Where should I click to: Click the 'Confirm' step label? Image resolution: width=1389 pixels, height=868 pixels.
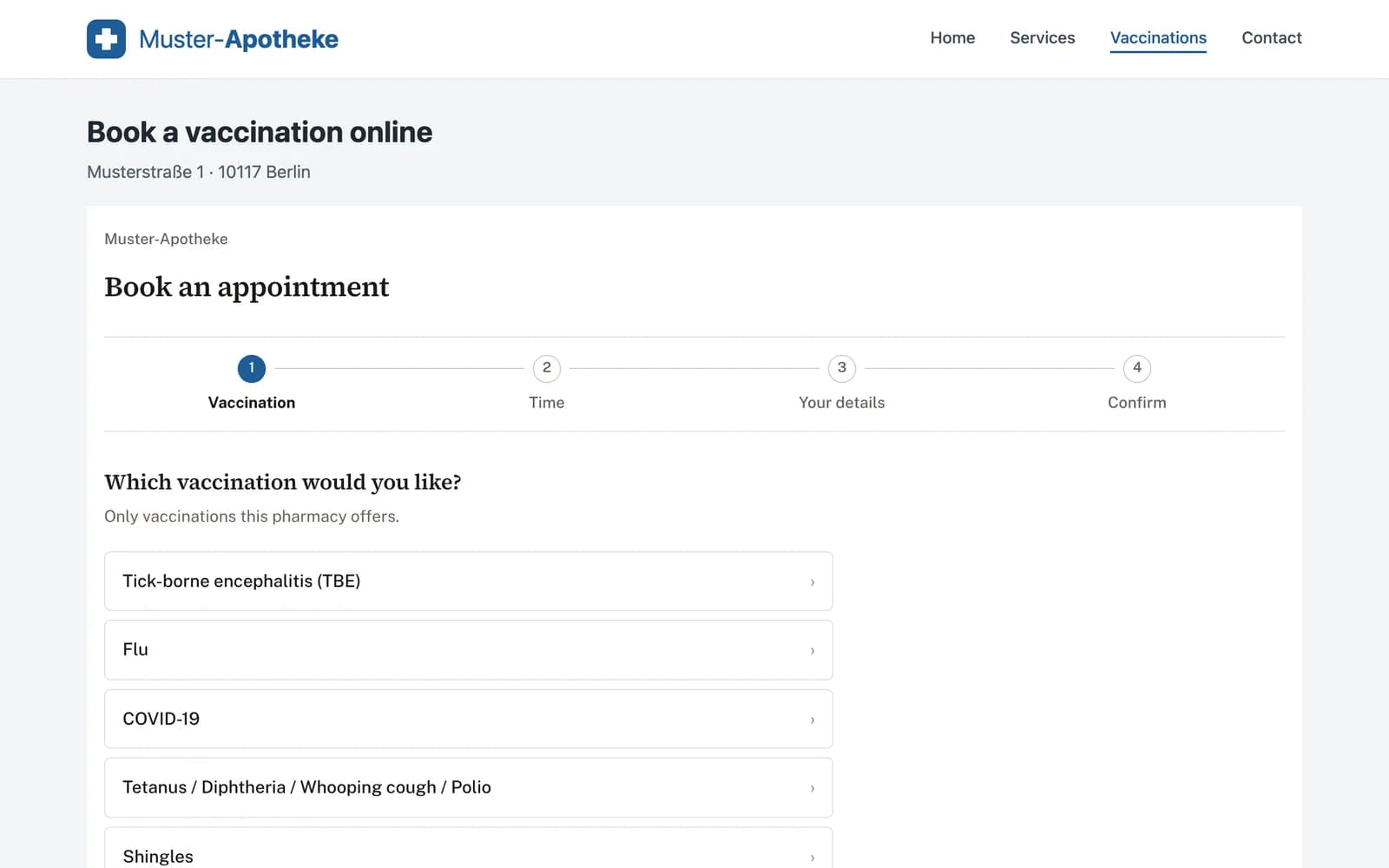click(1137, 403)
